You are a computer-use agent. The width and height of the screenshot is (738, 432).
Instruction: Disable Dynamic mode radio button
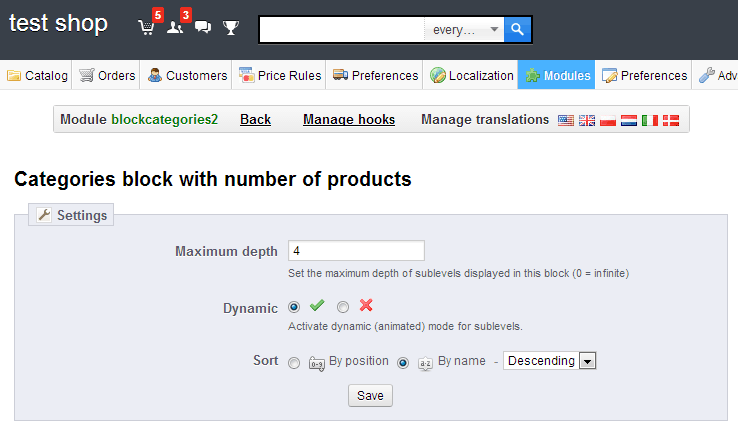point(343,307)
